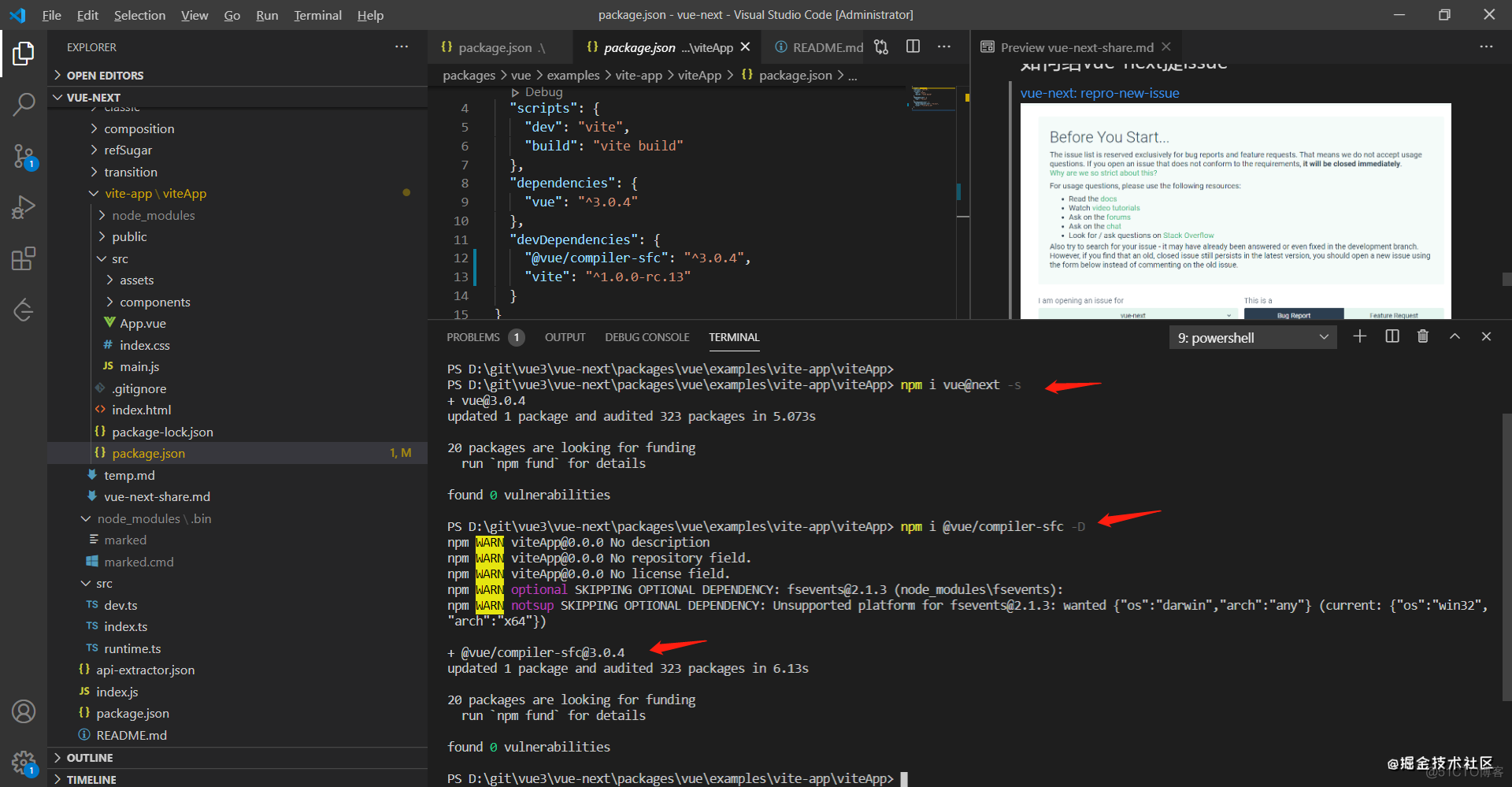This screenshot has width=1512, height=787.
Task: Switch to the DEBUG CONSOLE tab
Action: tap(647, 337)
